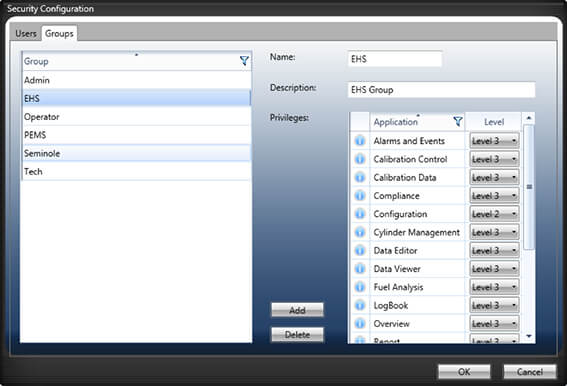Open Level dropdown for Overview
The image size is (567, 386).
pos(494,324)
